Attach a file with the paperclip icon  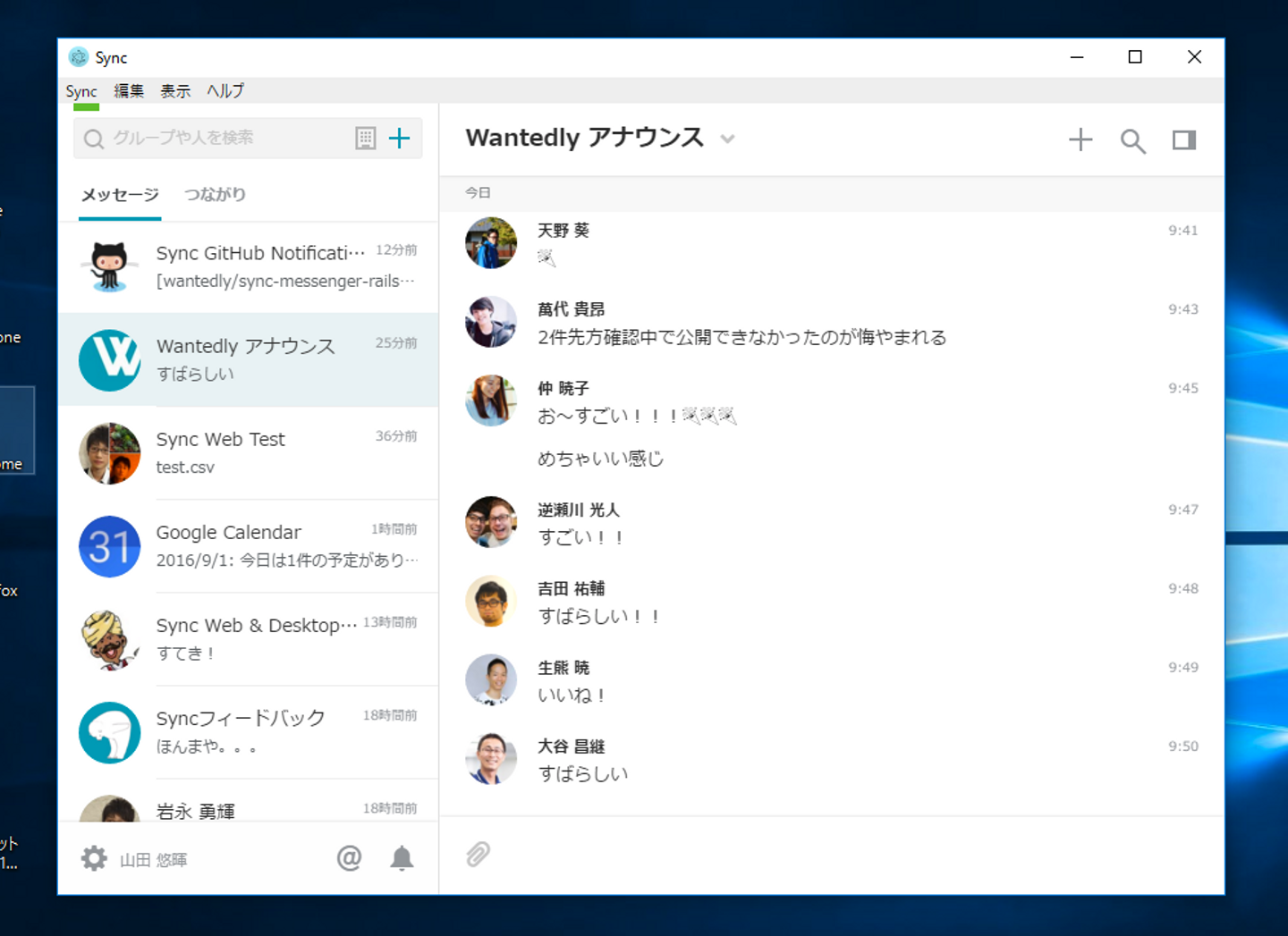479,855
